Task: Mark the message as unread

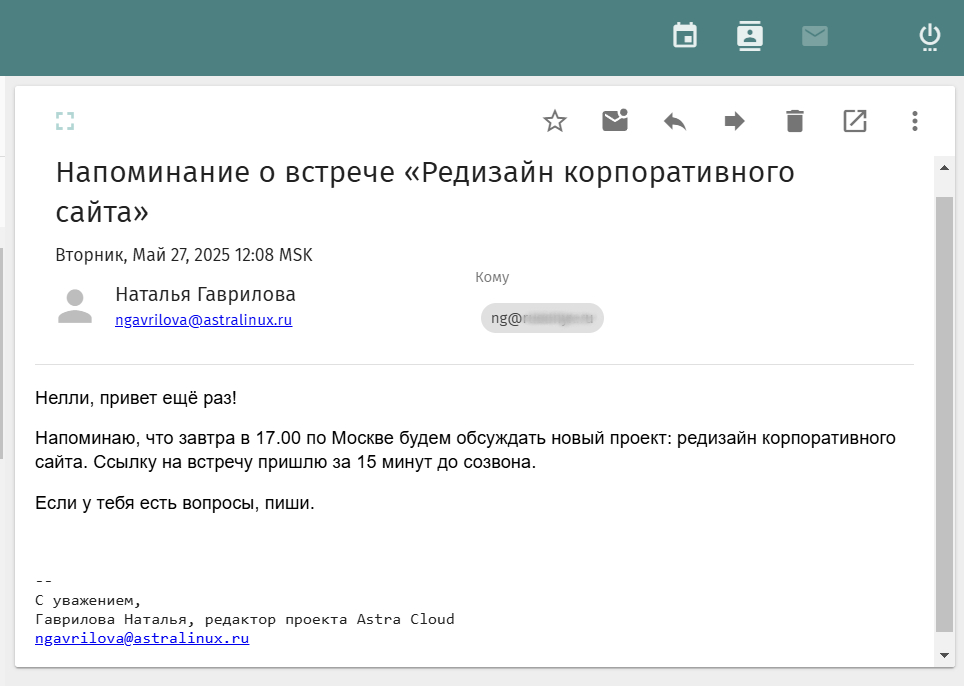Action: pyautogui.click(x=615, y=120)
